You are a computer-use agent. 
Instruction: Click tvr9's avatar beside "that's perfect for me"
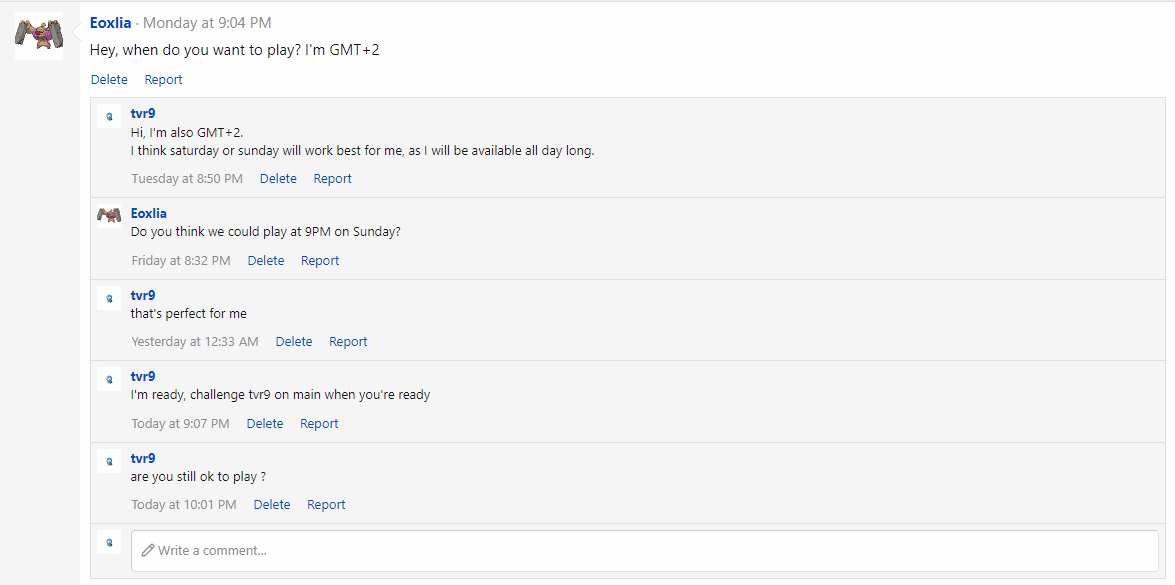[109, 298]
